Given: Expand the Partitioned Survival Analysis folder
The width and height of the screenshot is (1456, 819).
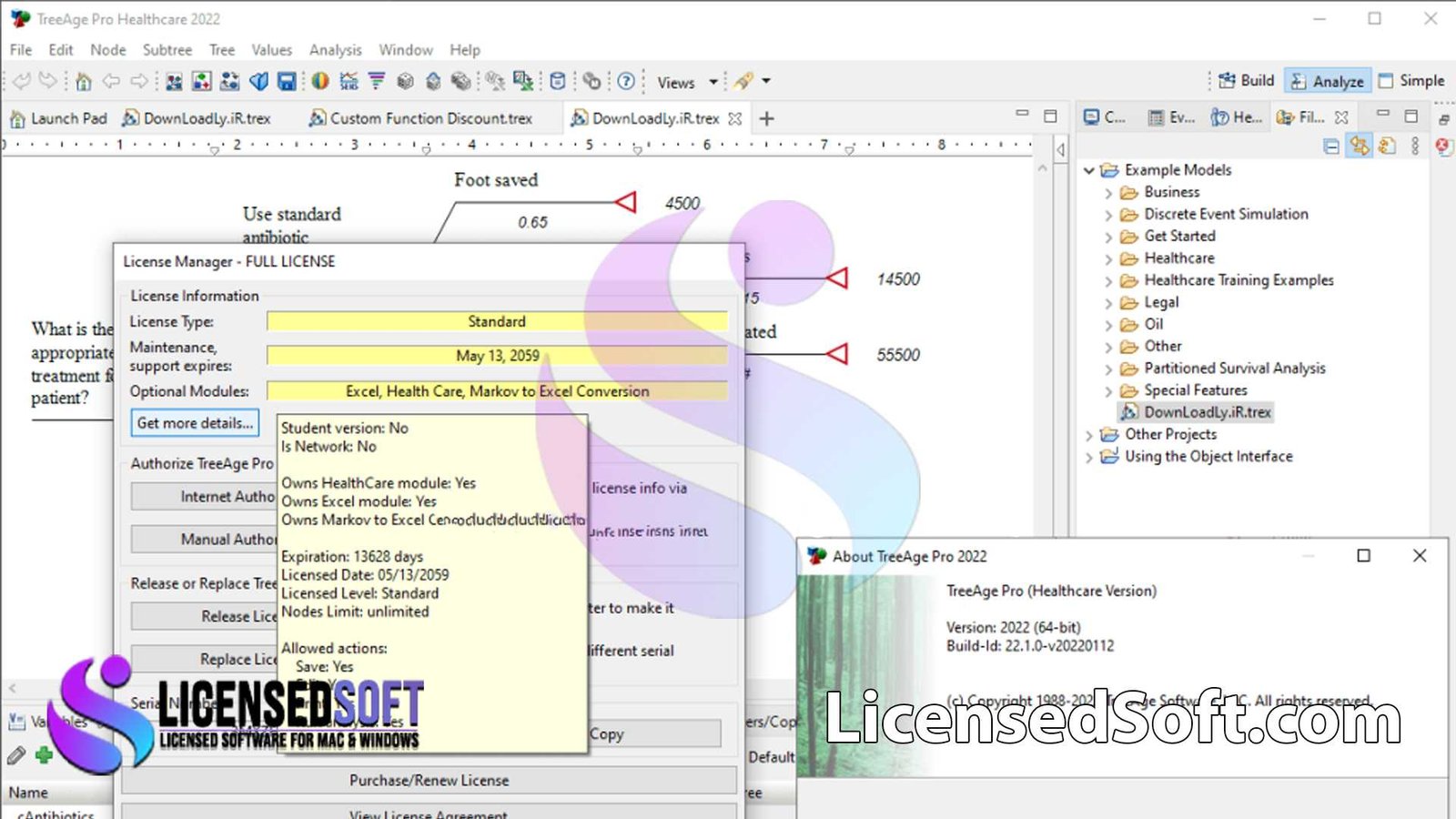Looking at the screenshot, I should (x=1108, y=369).
